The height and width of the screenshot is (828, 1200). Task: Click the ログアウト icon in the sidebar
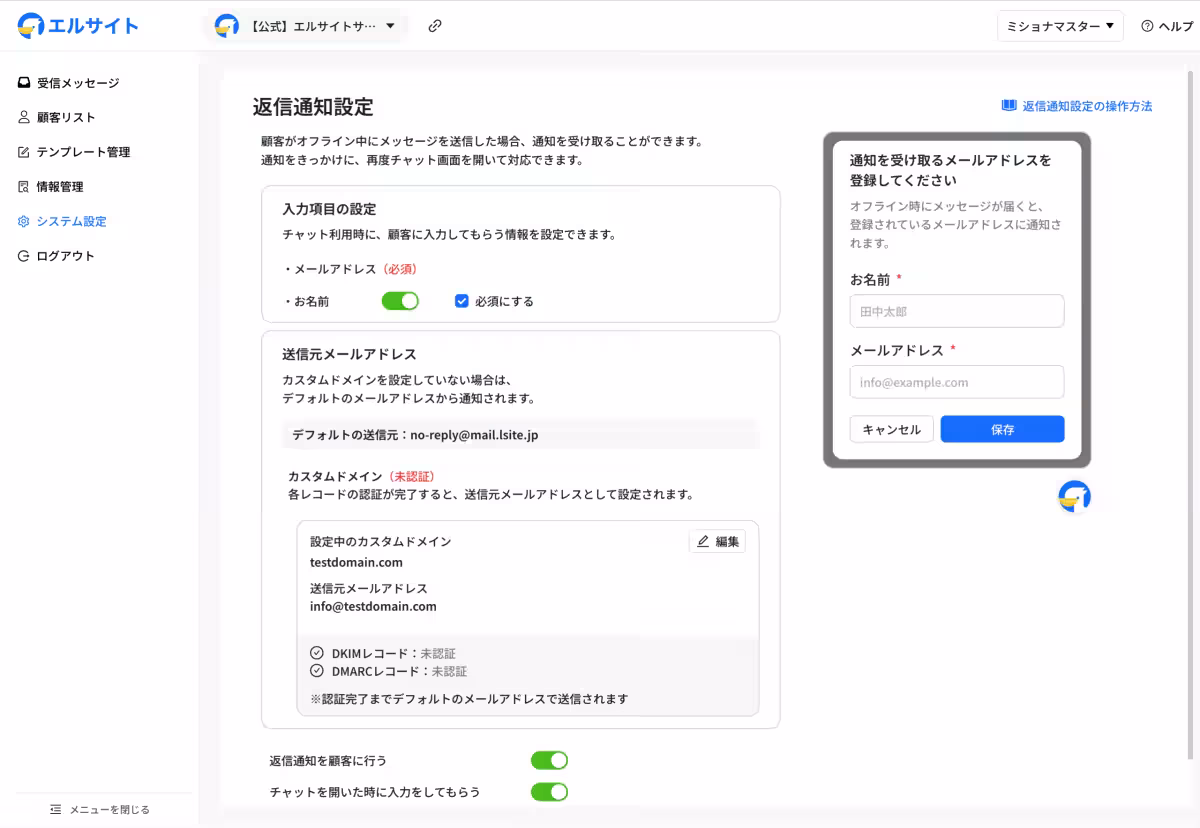coord(22,255)
